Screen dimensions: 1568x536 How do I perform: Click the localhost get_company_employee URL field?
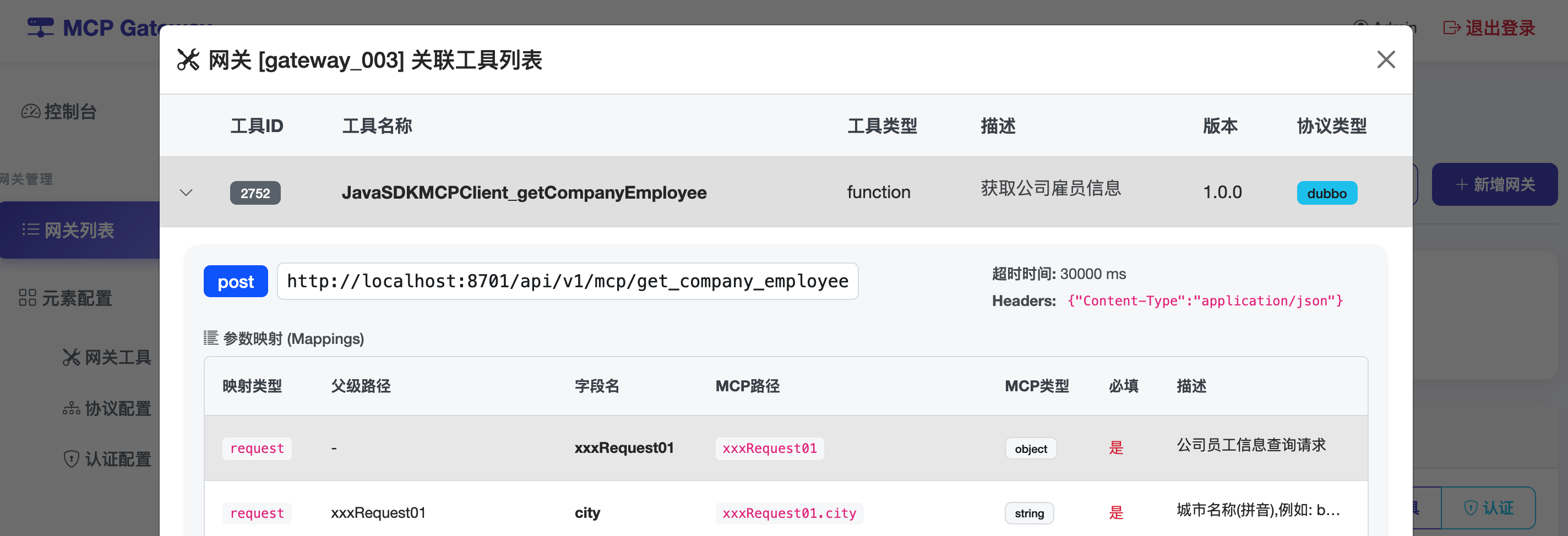[567, 281]
